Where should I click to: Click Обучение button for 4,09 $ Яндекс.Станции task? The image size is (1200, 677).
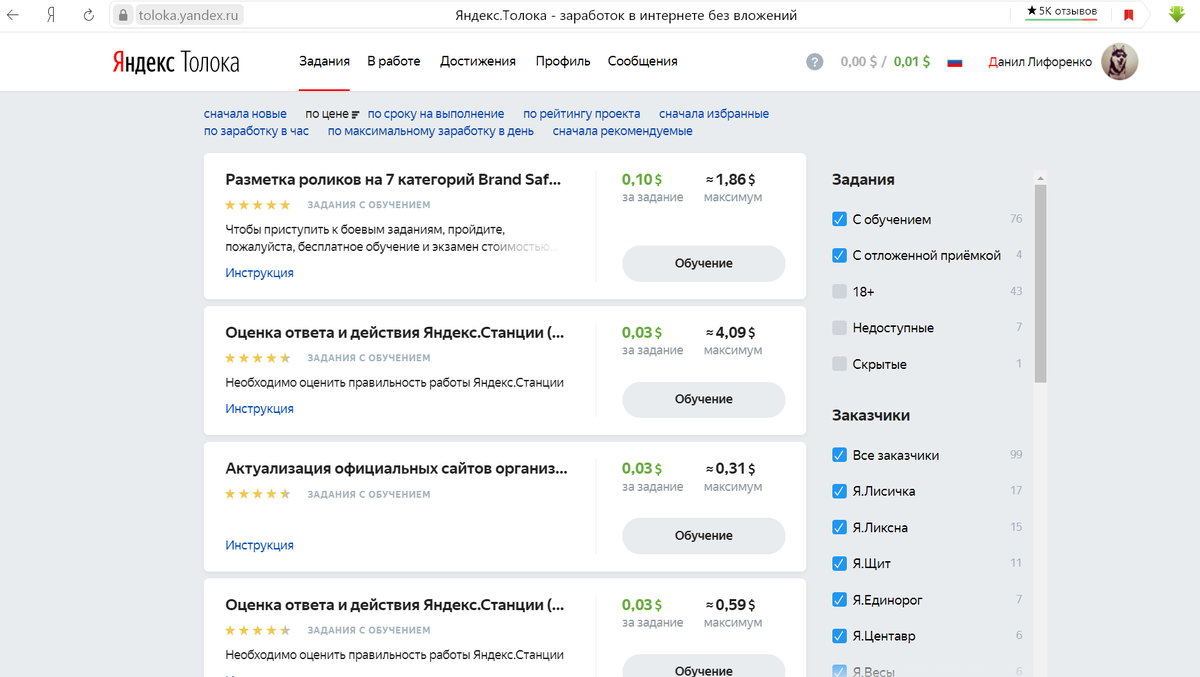(704, 399)
